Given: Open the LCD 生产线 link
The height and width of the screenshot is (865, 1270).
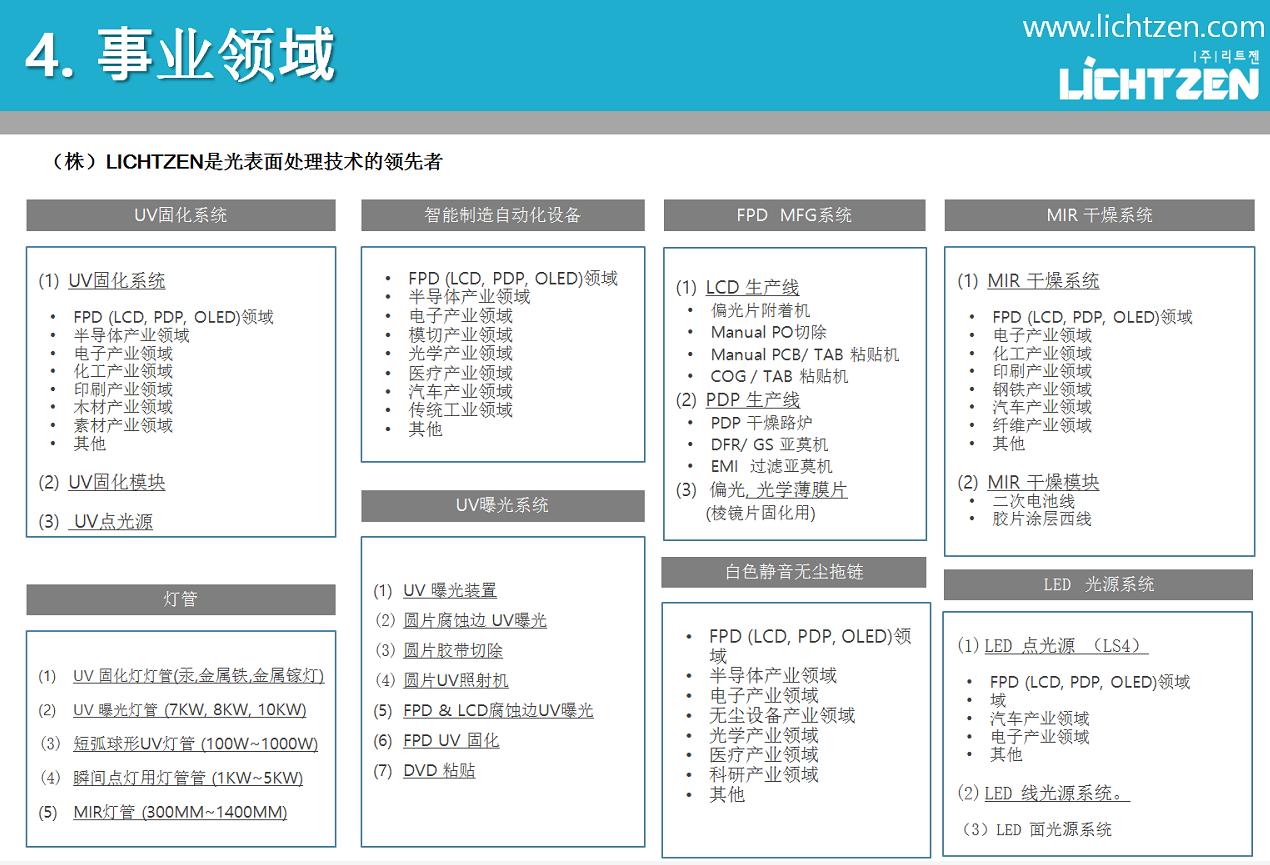Looking at the screenshot, I should (753, 288).
